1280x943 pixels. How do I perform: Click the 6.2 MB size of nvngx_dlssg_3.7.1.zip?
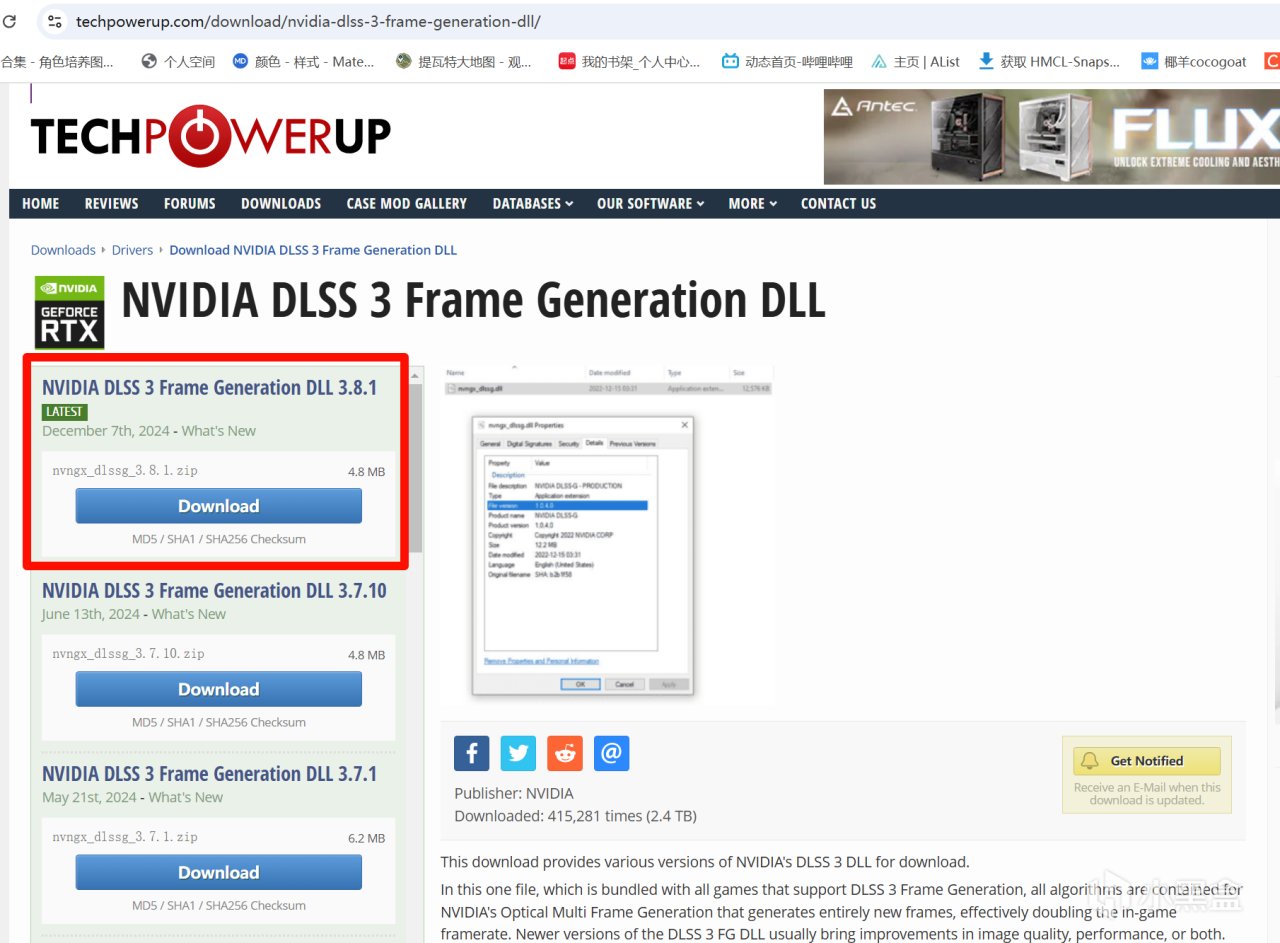click(366, 838)
